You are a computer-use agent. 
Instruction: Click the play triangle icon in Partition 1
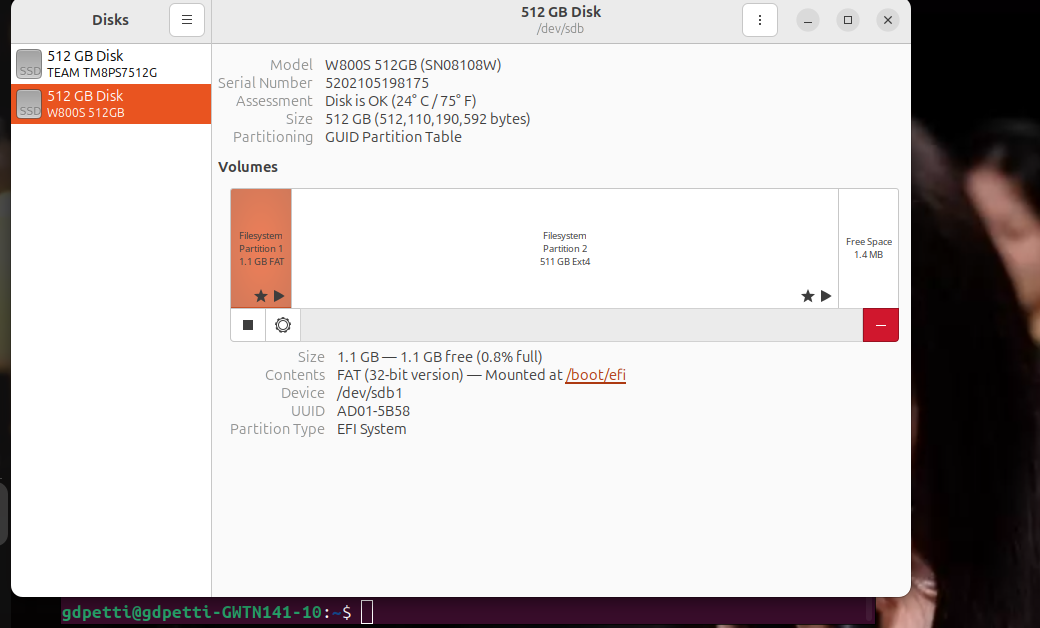coord(279,296)
